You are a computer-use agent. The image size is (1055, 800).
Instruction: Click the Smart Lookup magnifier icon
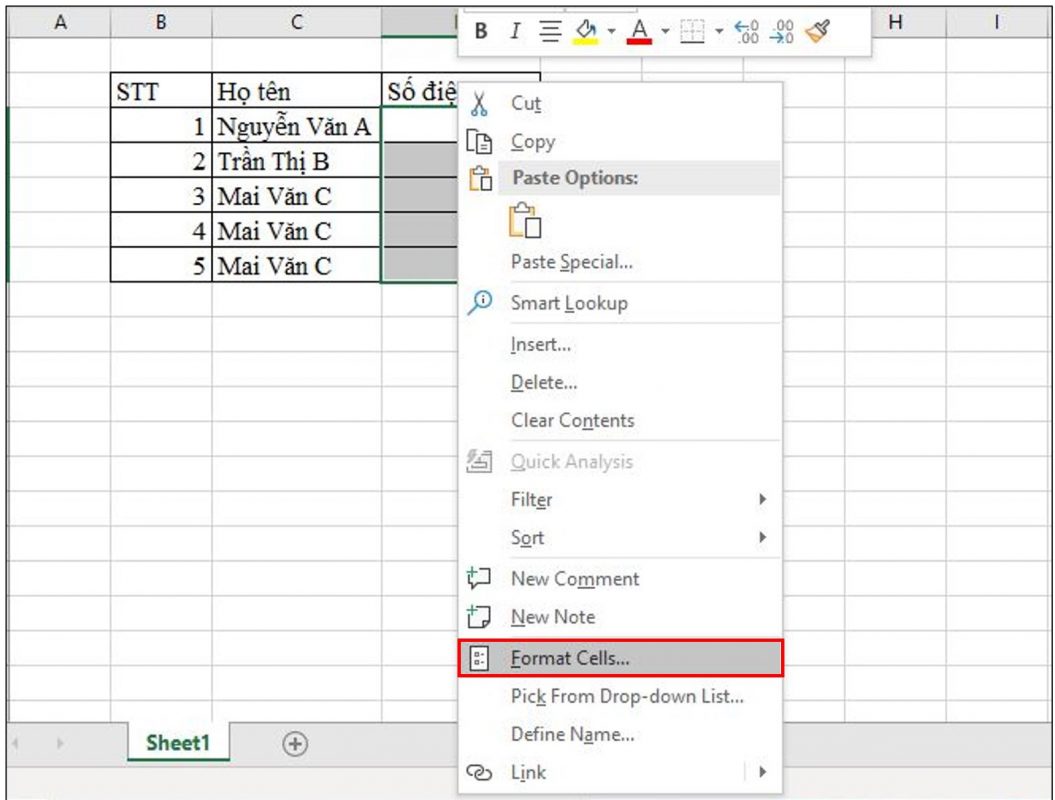[x=480, y=303]
